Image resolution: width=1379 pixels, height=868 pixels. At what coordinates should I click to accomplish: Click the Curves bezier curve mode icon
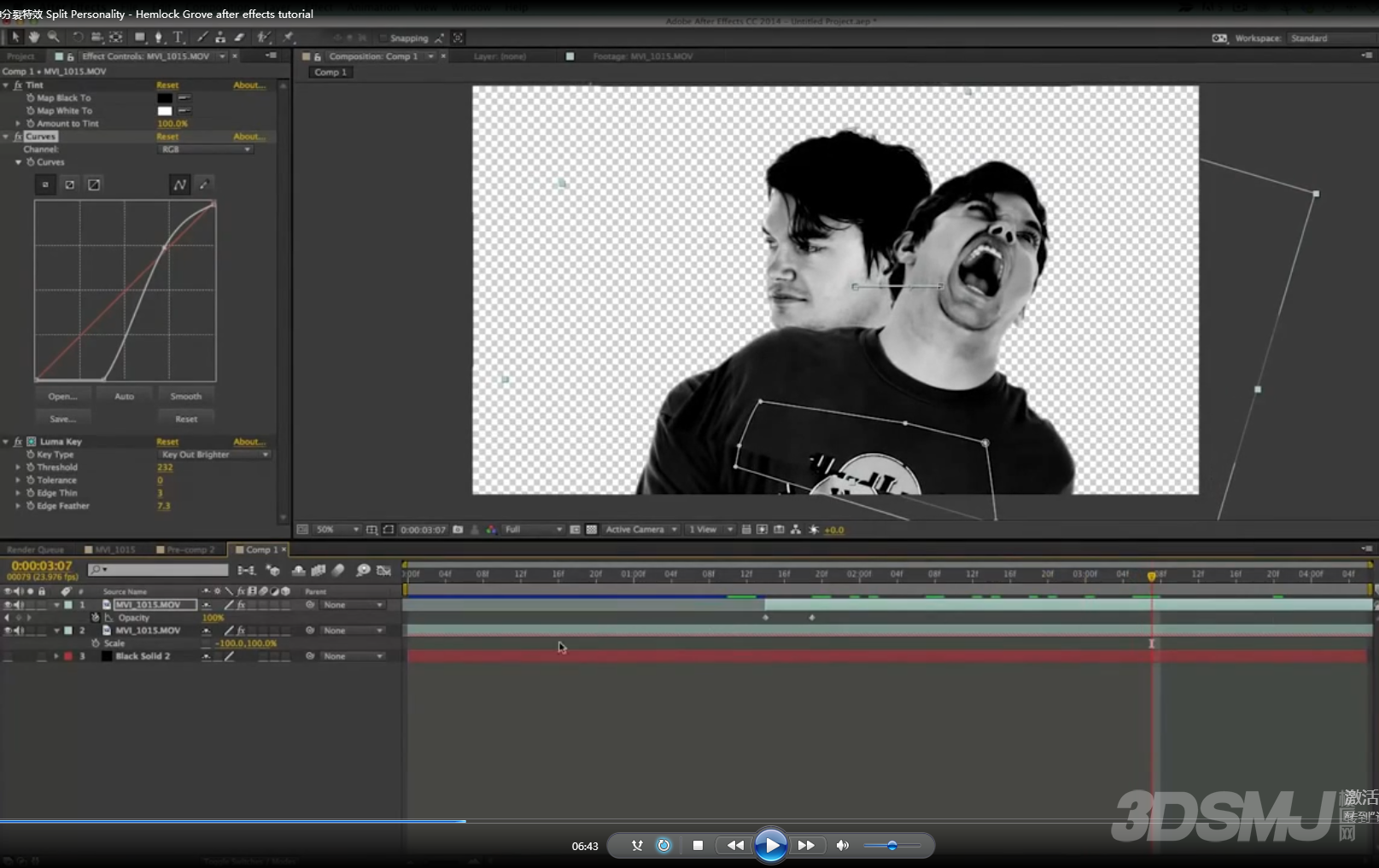click(x=179, y=184)
